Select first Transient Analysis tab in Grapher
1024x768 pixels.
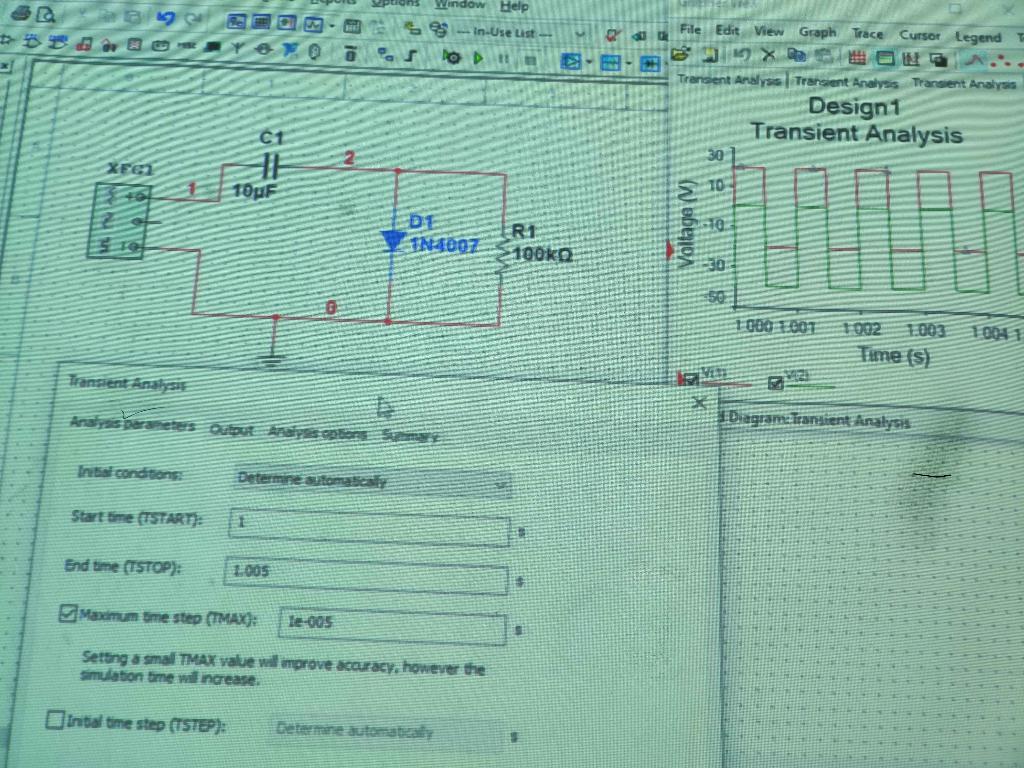pos(729,80)
